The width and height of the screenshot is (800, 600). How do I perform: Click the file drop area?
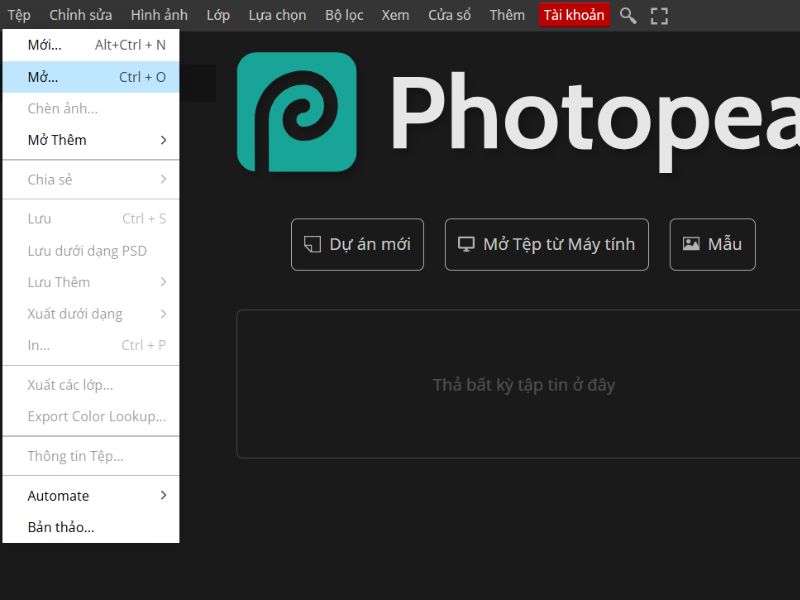(518, 384)
